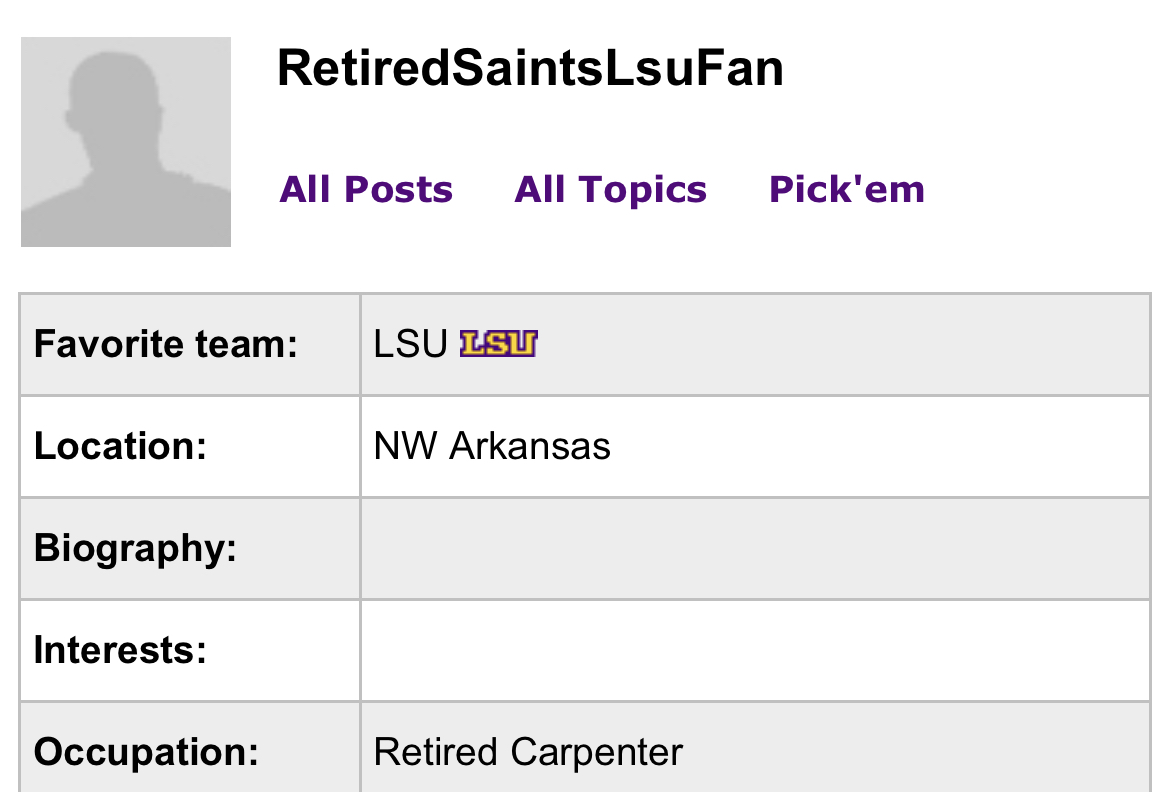Click the RetiredSaintsLsuFan username heading
The width and height of the screenshot is (1170, 792).
pos(530,69)
